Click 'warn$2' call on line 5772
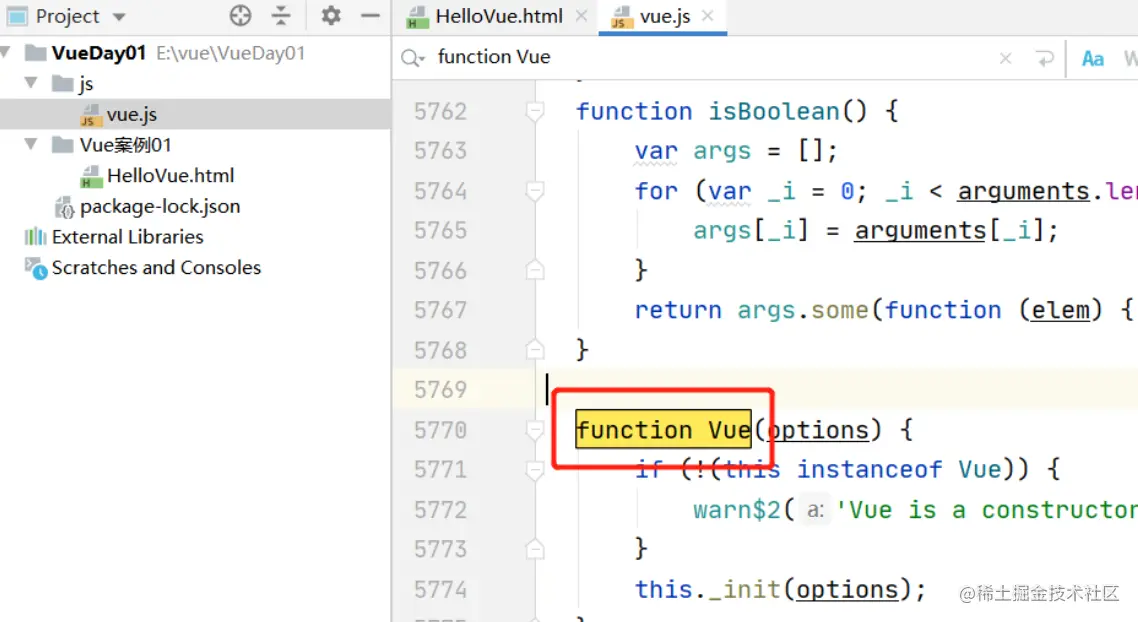 736,510
